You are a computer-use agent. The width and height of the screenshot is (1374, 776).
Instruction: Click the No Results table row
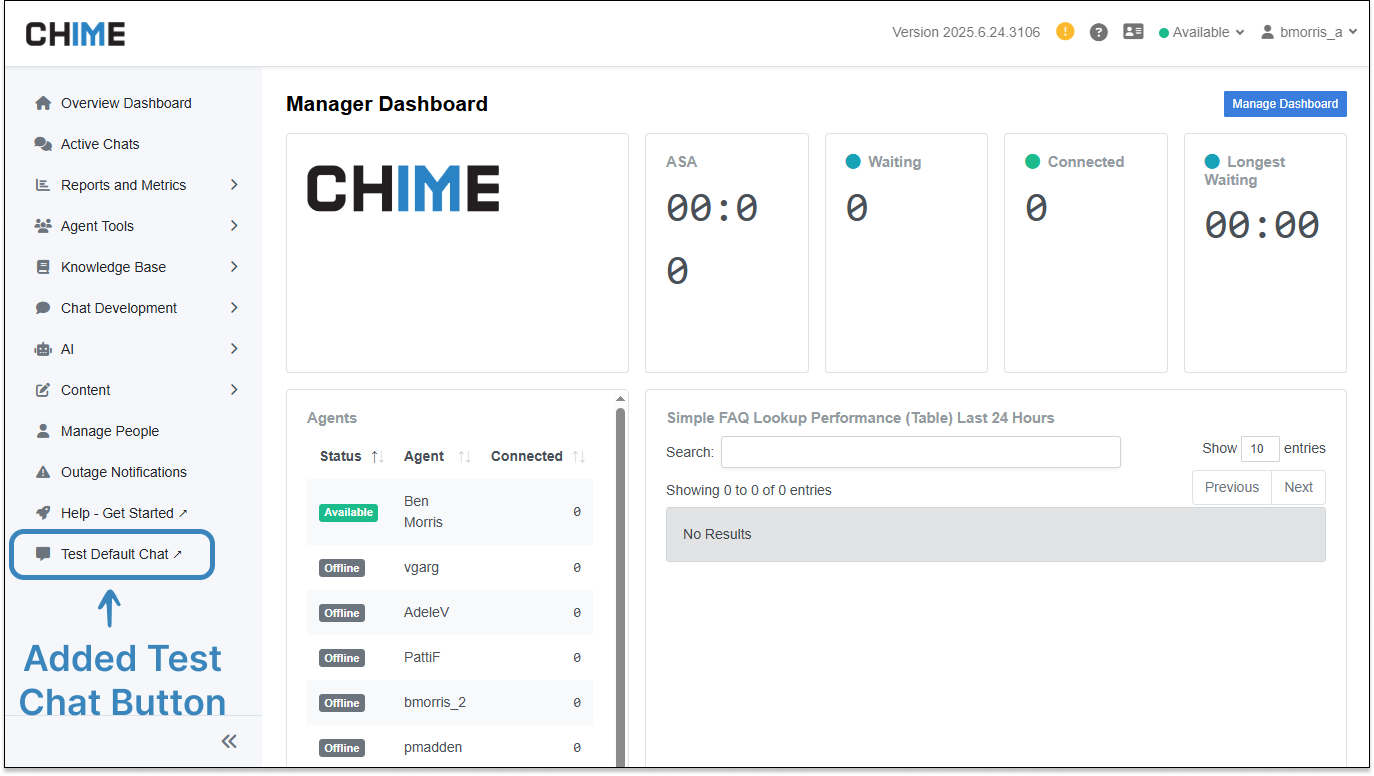[996, 534]
